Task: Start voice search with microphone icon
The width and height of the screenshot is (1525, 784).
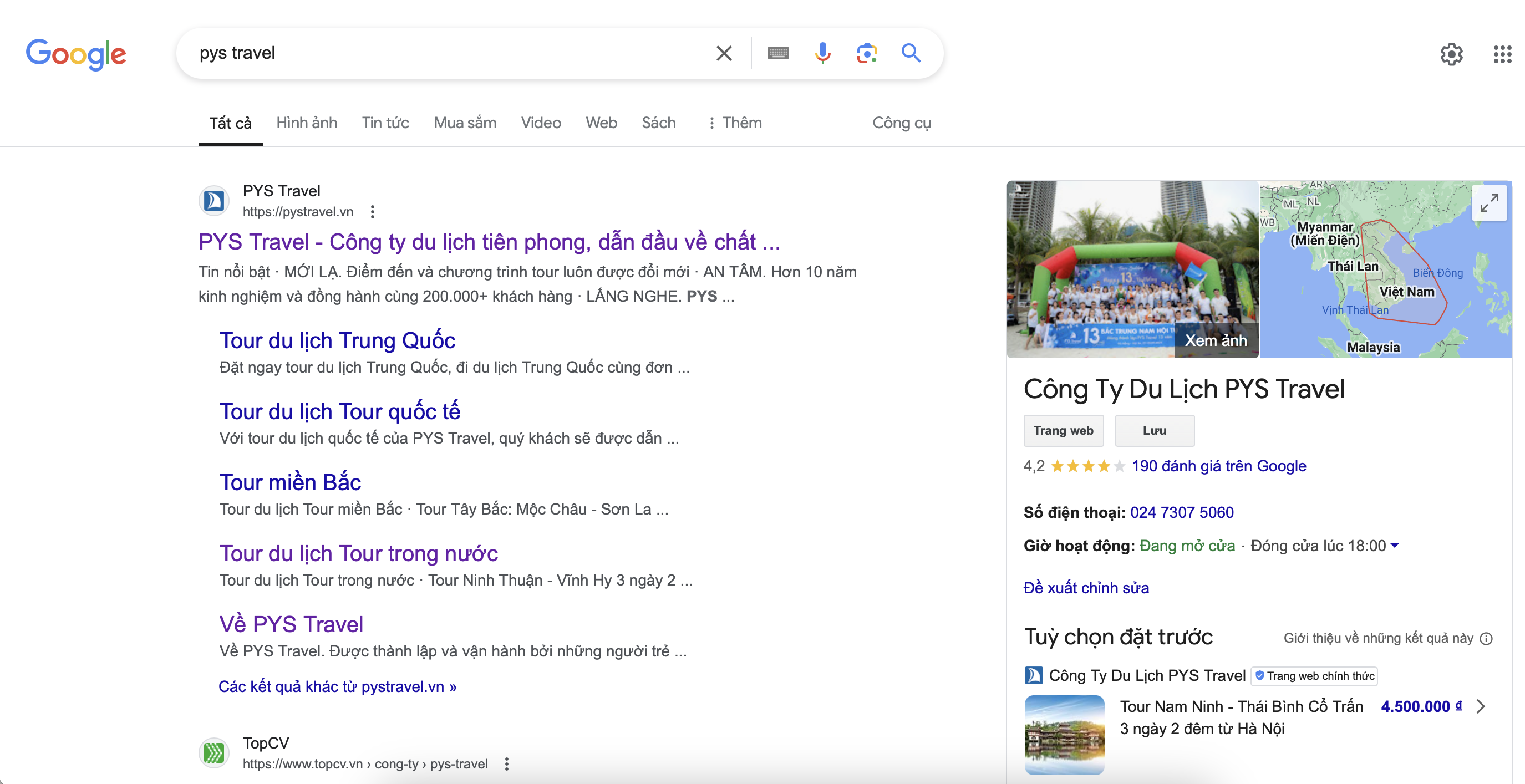Action: 822,53
